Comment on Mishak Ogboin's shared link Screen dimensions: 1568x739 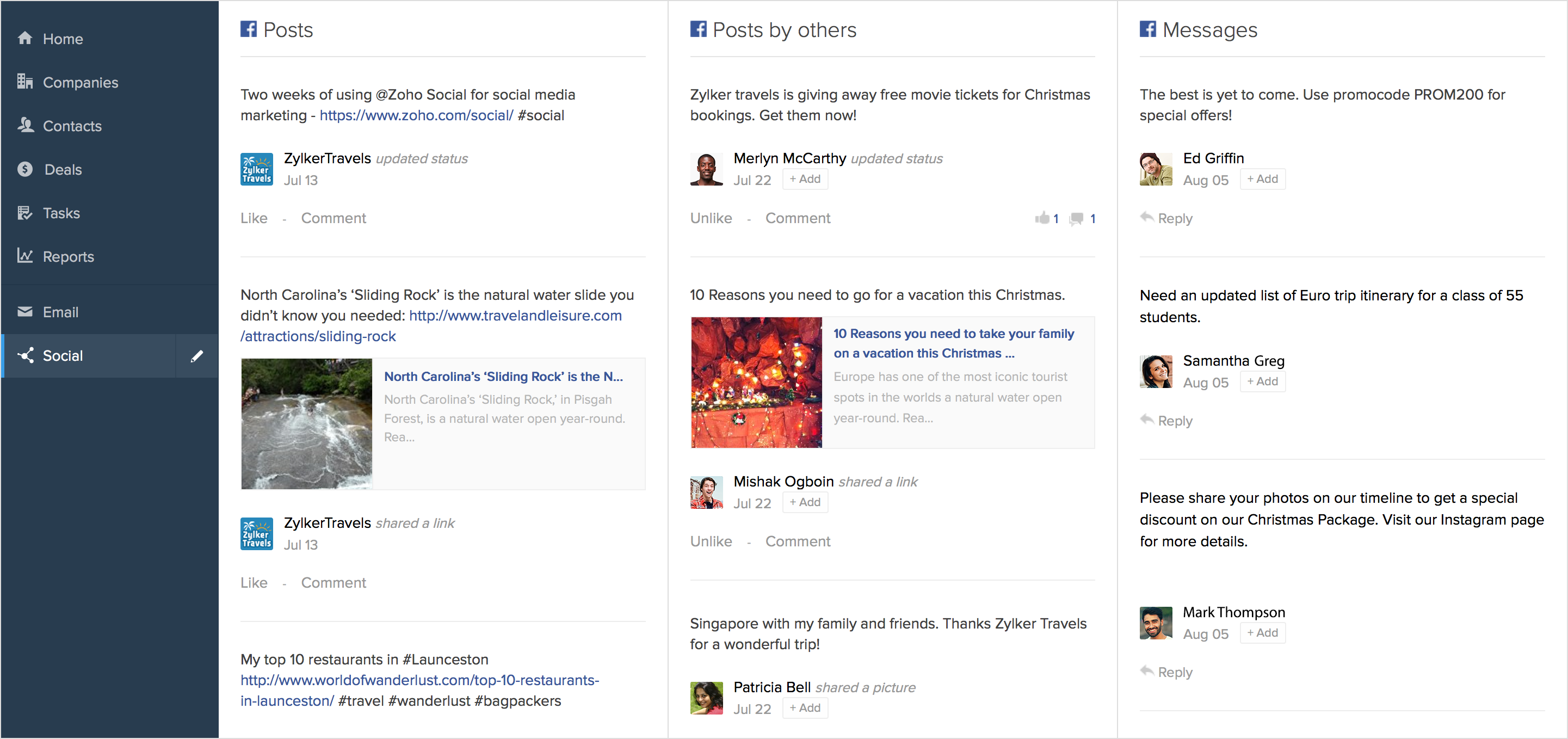798,541
